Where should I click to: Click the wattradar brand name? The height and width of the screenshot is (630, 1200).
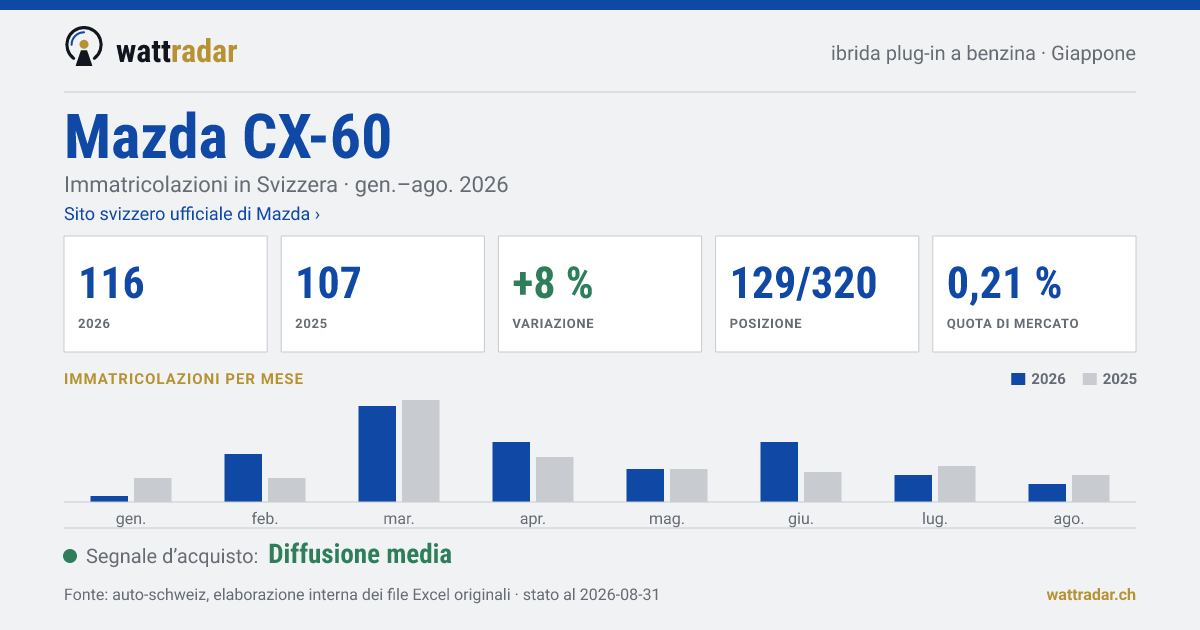[176, 50]
